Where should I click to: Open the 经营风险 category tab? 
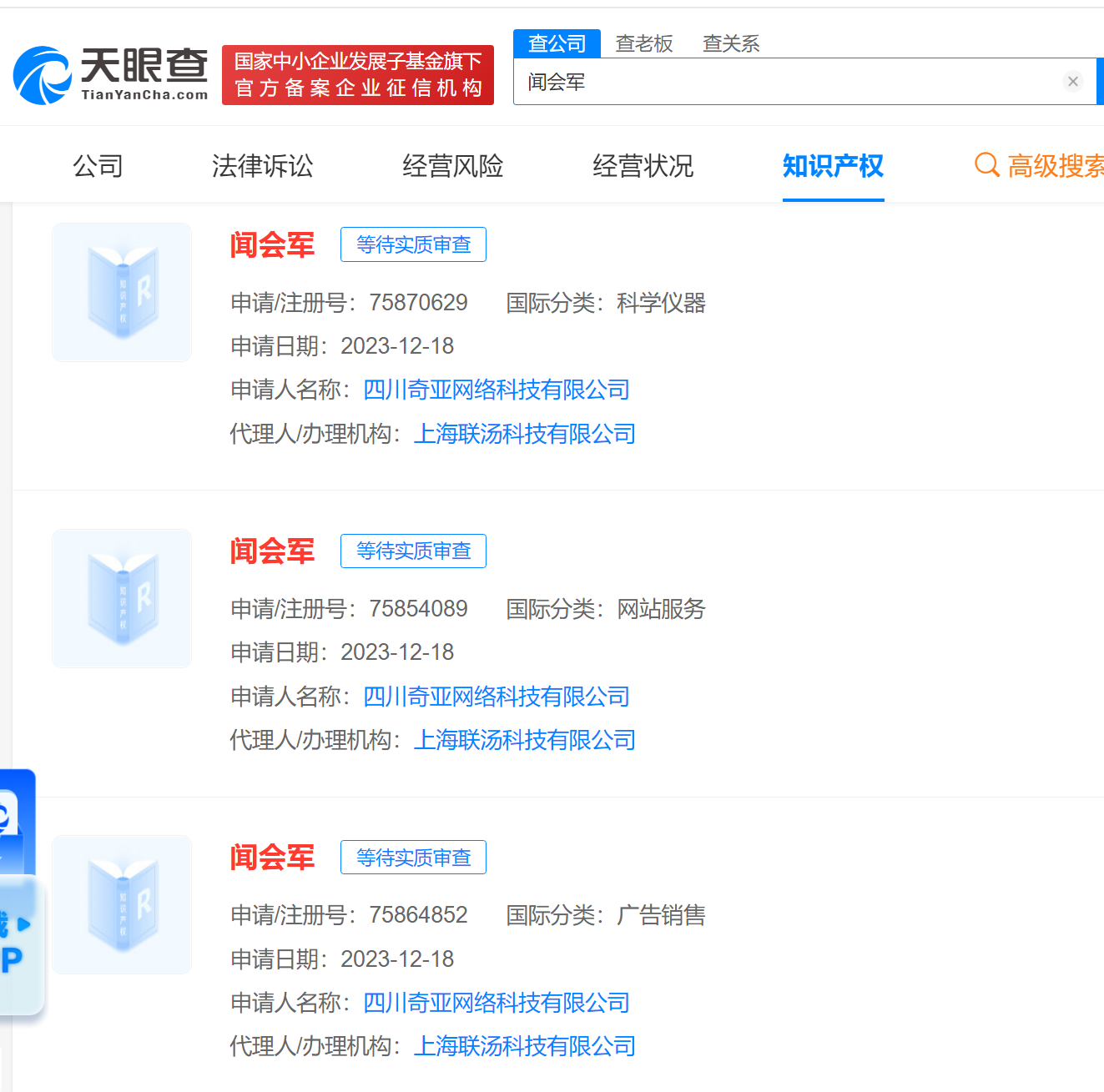[452, 166]
